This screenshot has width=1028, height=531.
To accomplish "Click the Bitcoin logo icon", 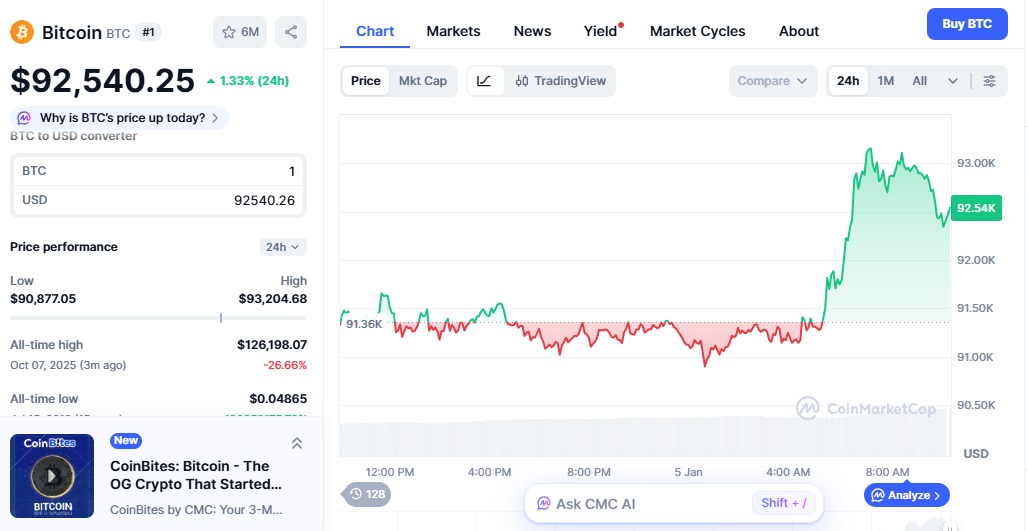I will tap(22, 32).
